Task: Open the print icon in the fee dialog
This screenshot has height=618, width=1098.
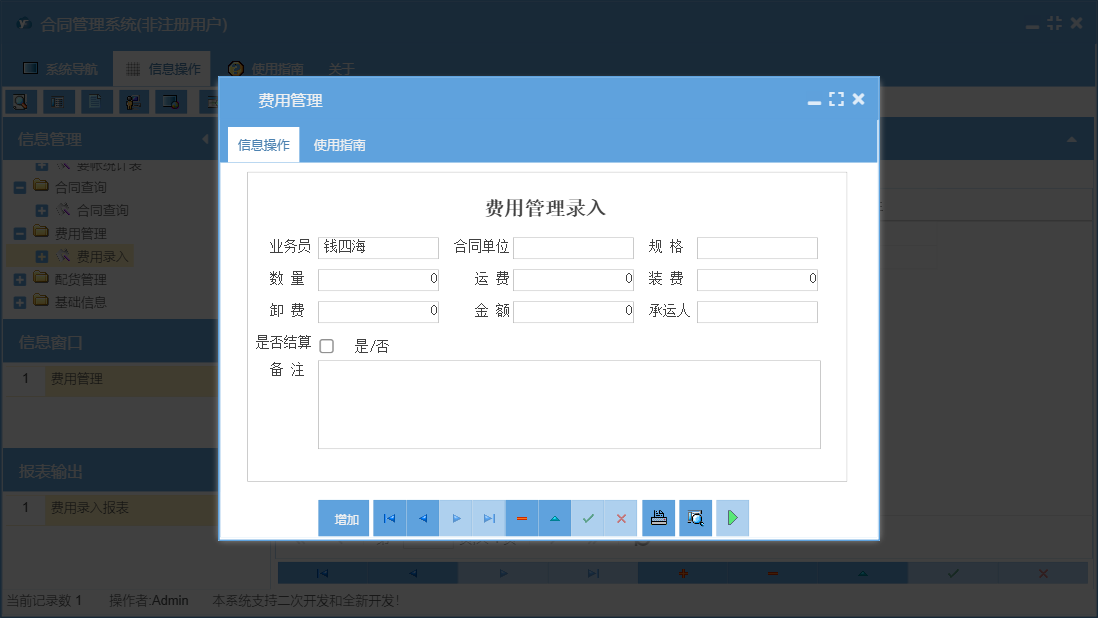Action: (658, 517)
